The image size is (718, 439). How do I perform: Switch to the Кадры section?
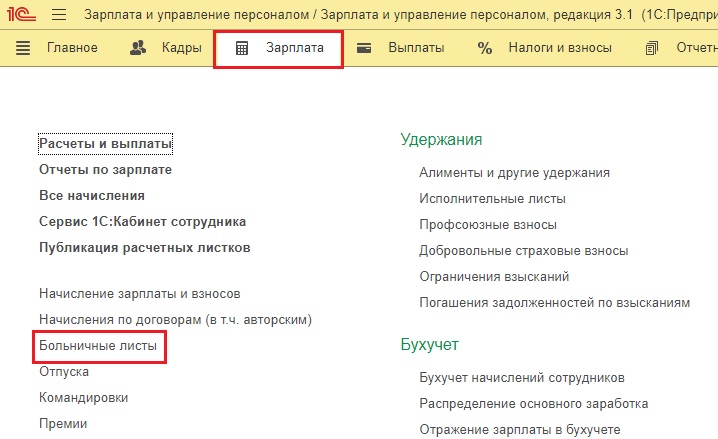[182, 48]
